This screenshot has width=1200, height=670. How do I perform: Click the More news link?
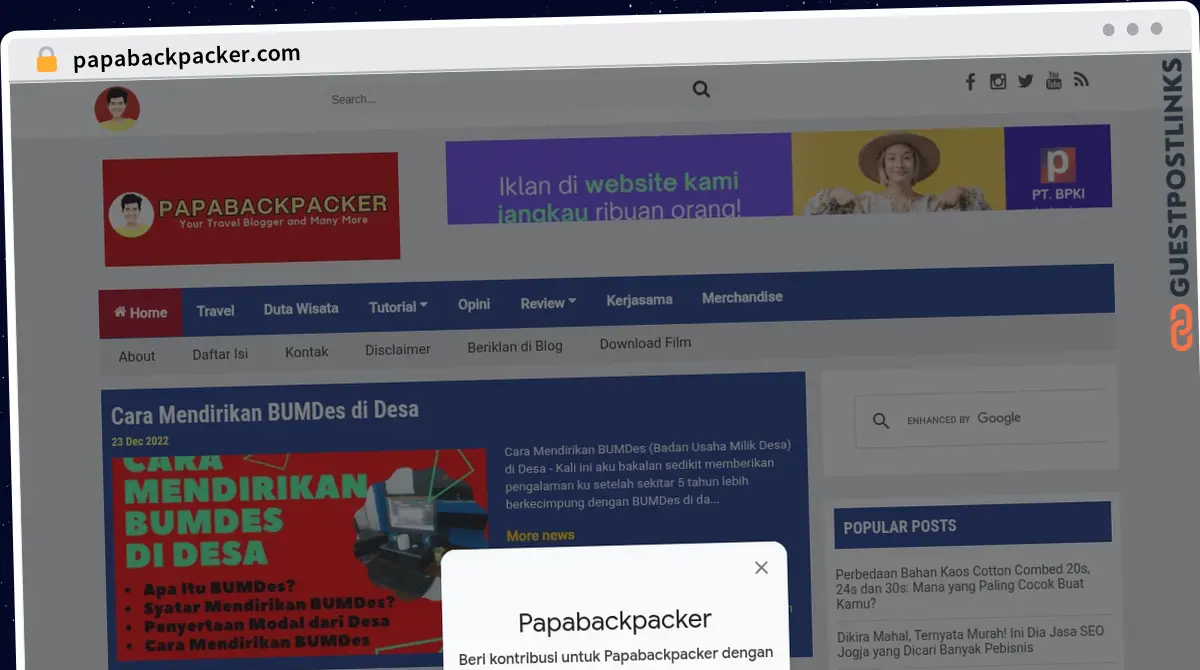(540, 536)
